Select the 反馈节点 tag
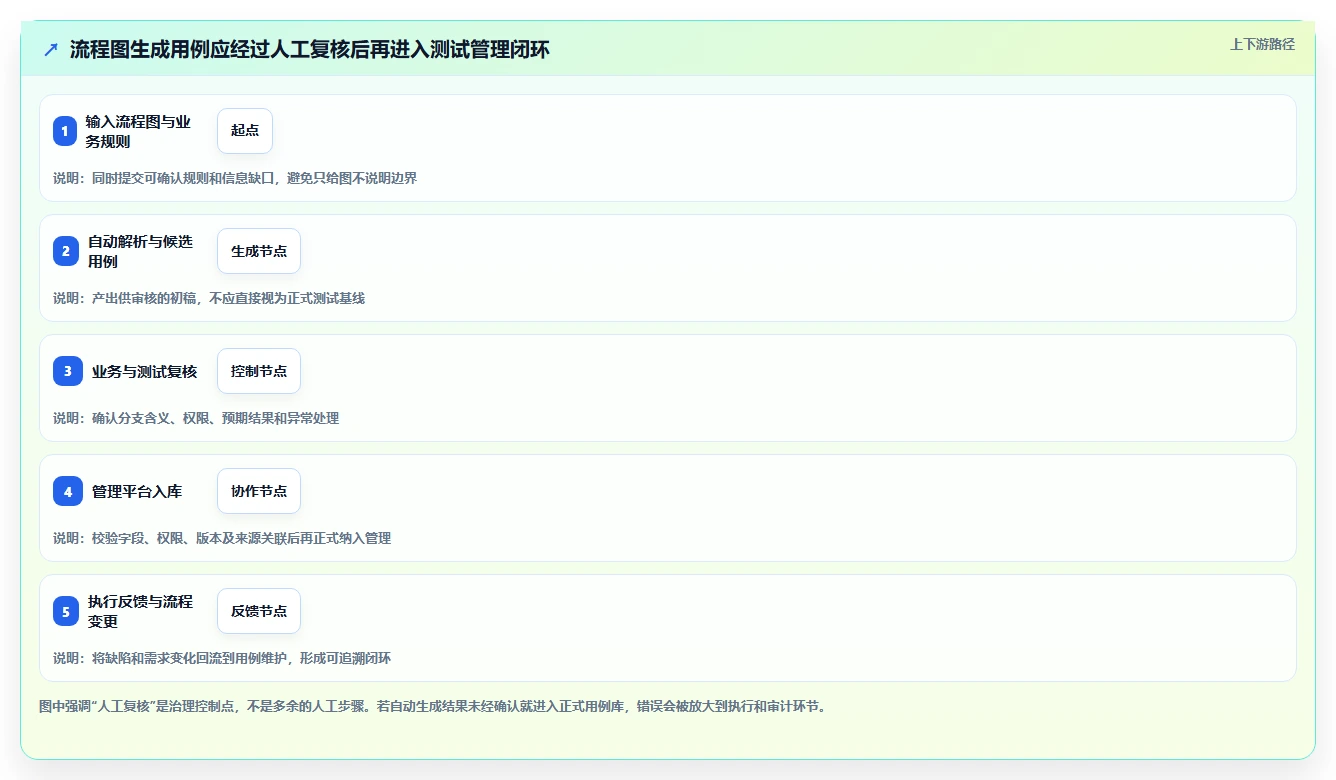The width and height of the screenshot is (1336, 780). 259,611
